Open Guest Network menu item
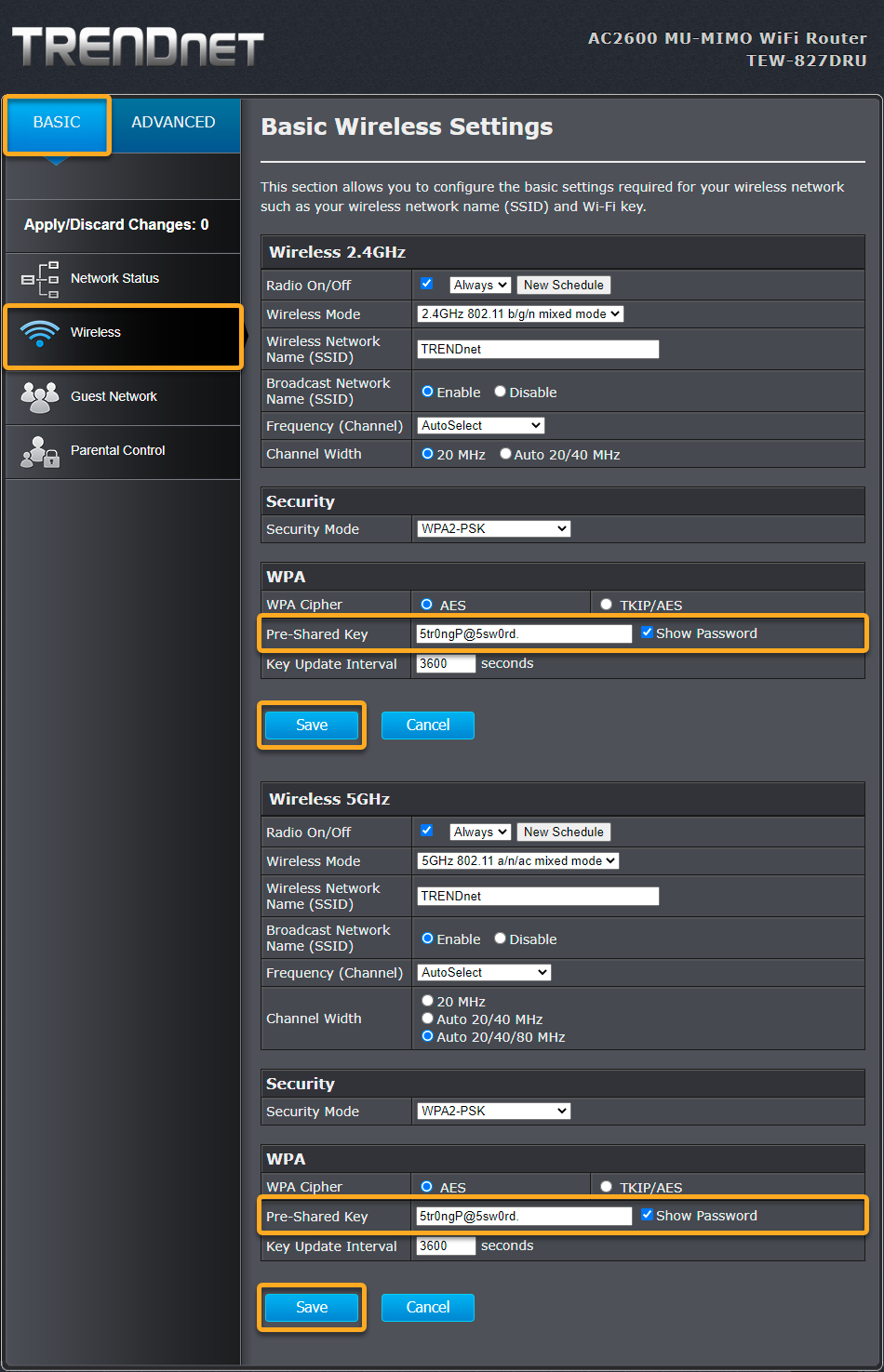The height and width of the screenshot is (1372, 884). coord(123,397)
